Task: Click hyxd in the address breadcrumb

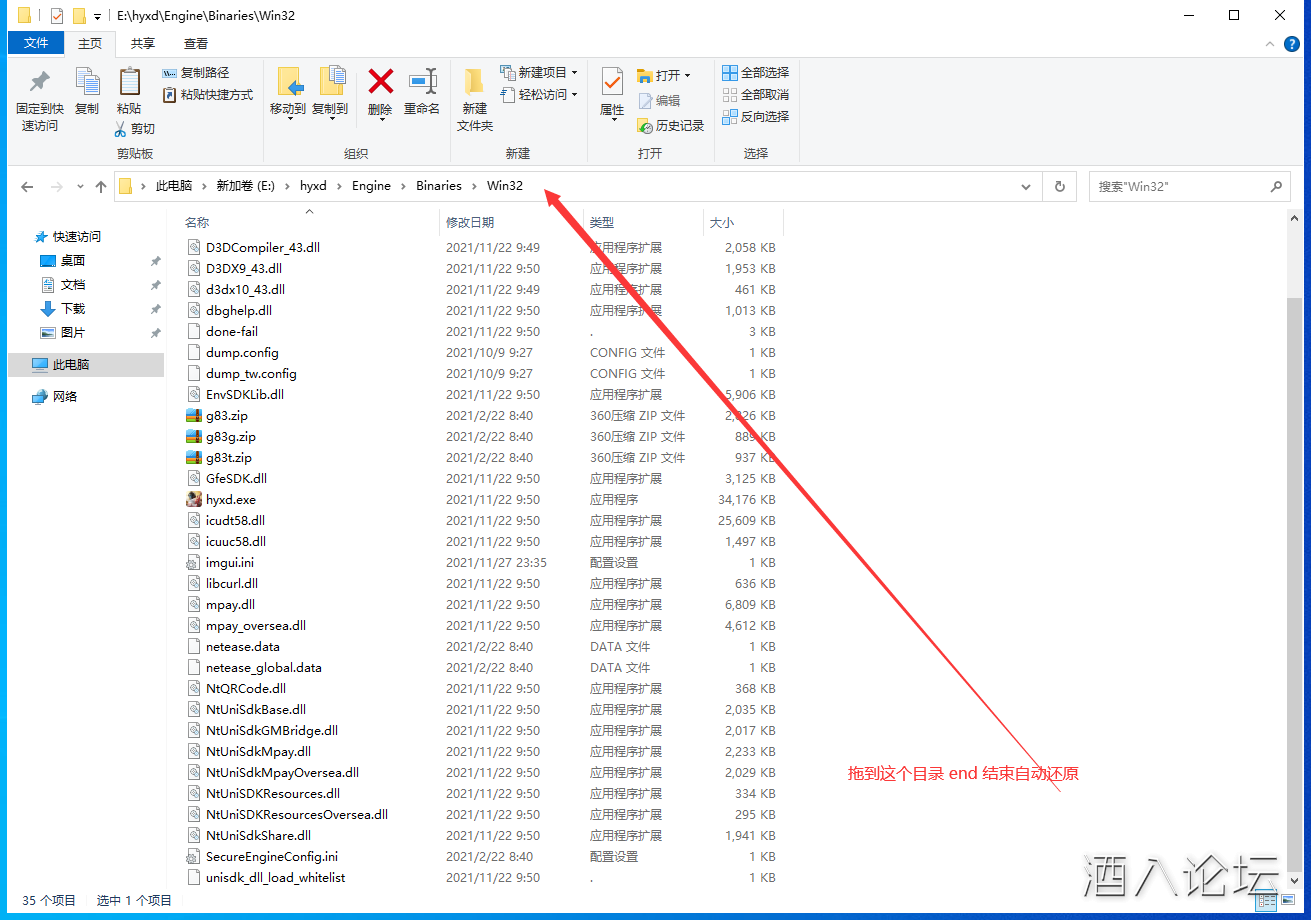Action: [313, 186]
